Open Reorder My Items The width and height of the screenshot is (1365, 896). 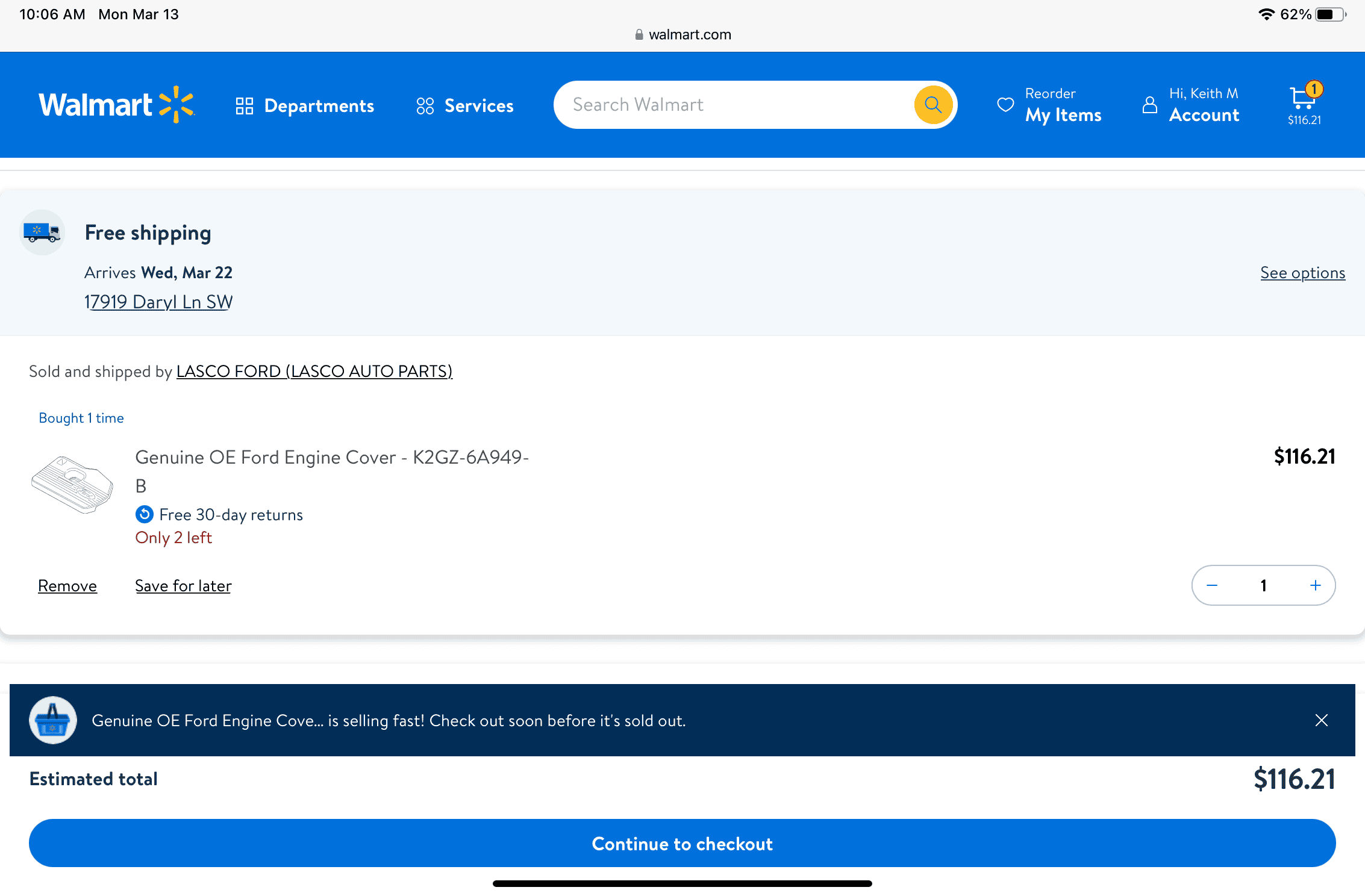click(1049, 105)
